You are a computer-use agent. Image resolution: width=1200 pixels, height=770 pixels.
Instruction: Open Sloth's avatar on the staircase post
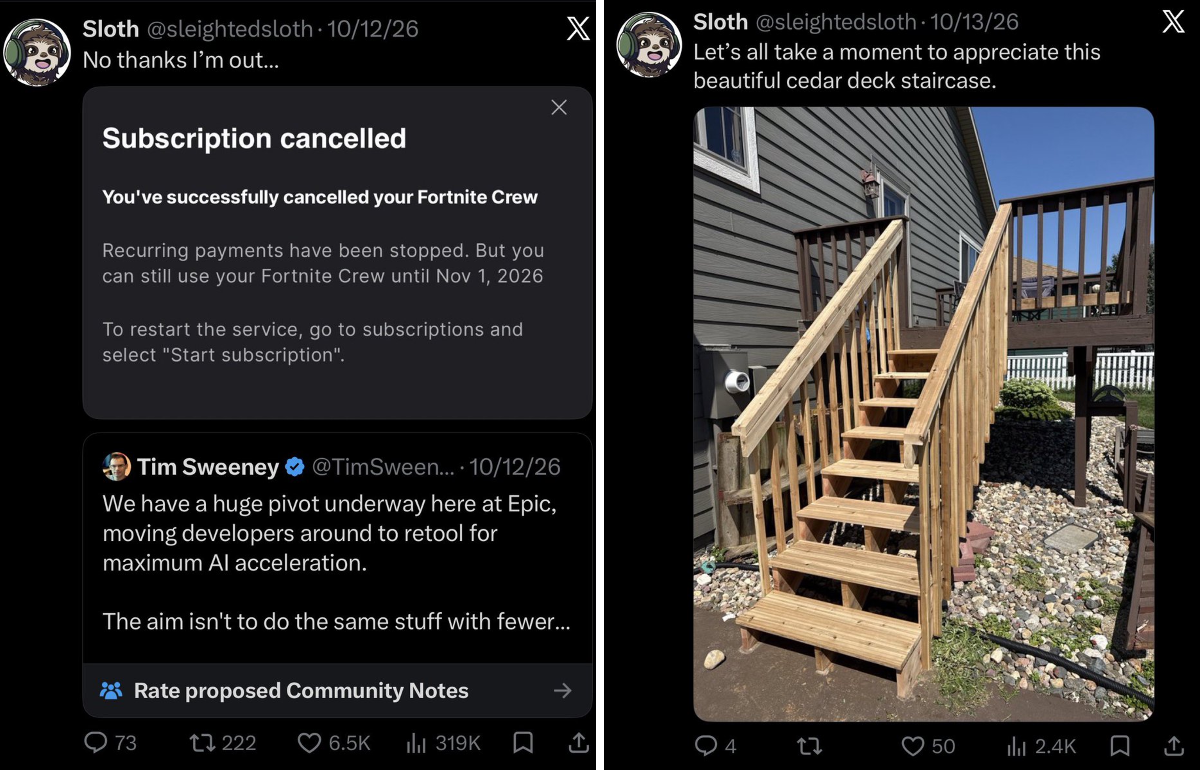(649, 44)
